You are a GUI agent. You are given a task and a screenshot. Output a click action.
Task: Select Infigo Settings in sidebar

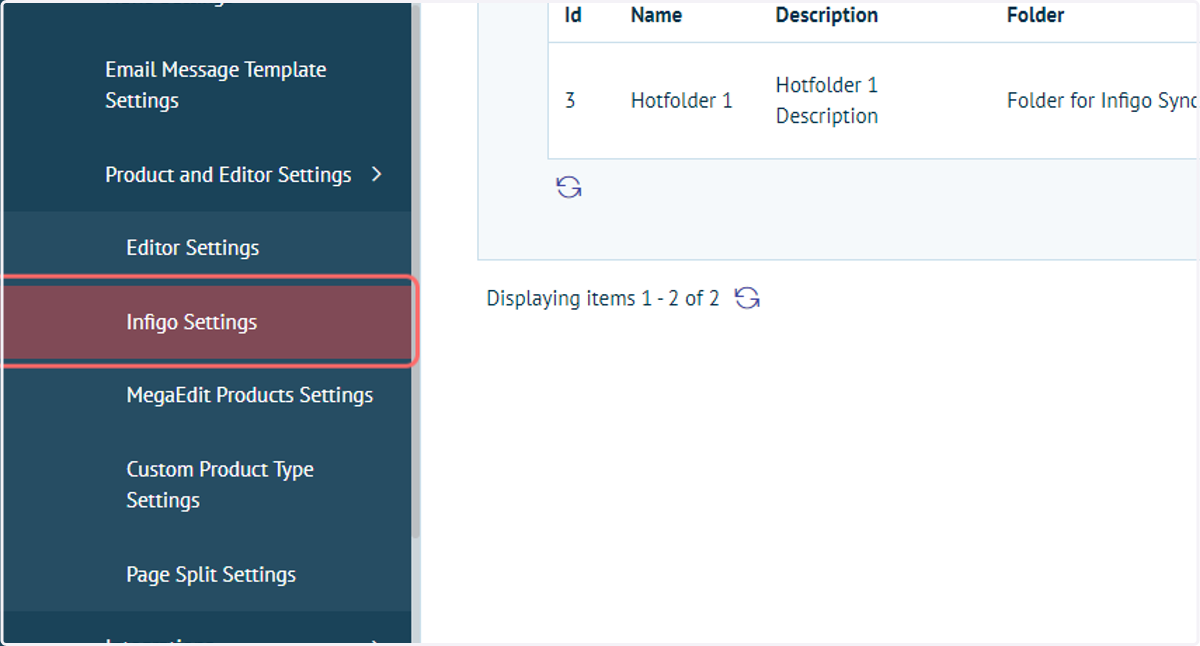coord(206,322)
